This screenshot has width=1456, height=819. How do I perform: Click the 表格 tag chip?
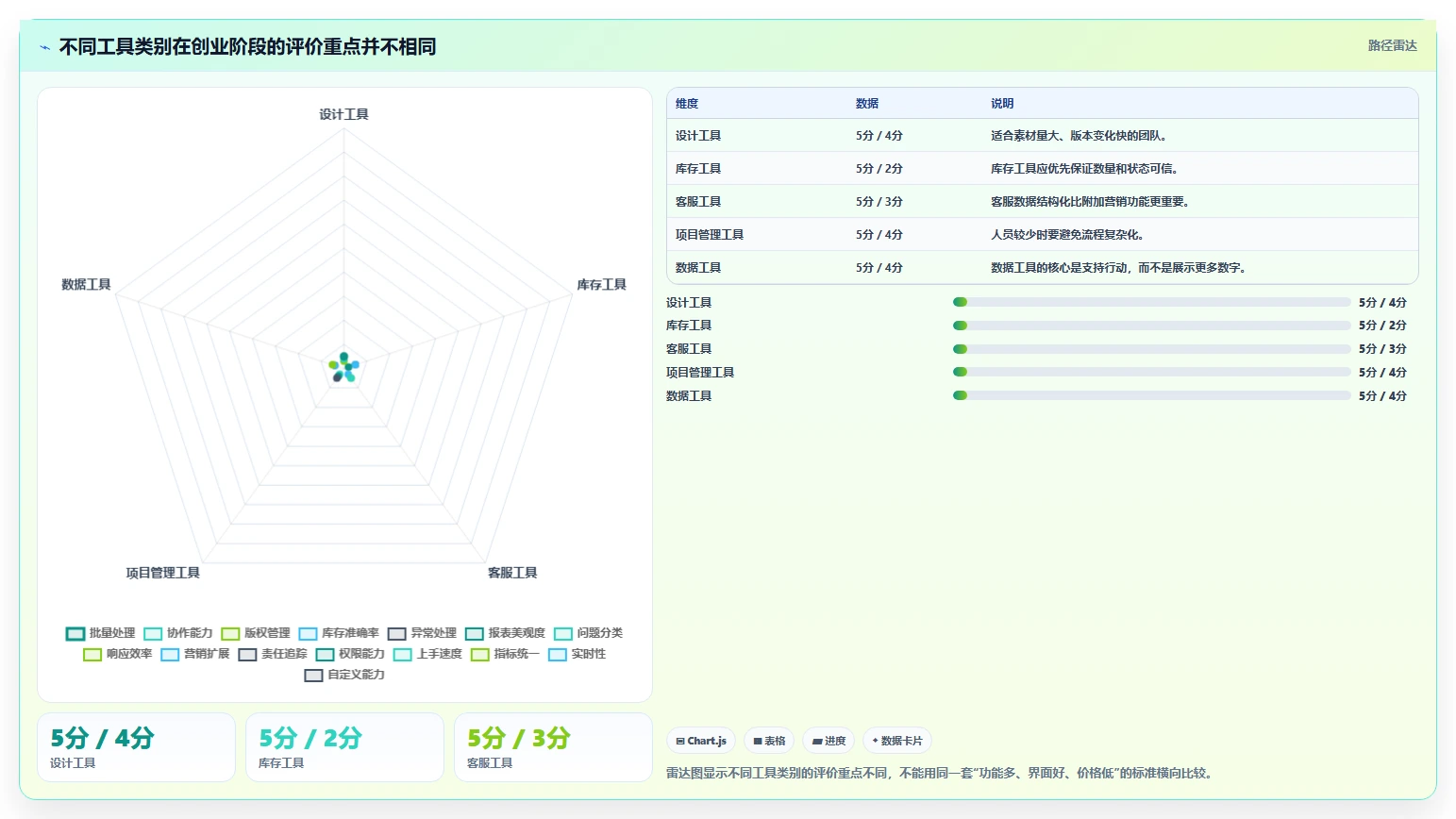(769, 741)
